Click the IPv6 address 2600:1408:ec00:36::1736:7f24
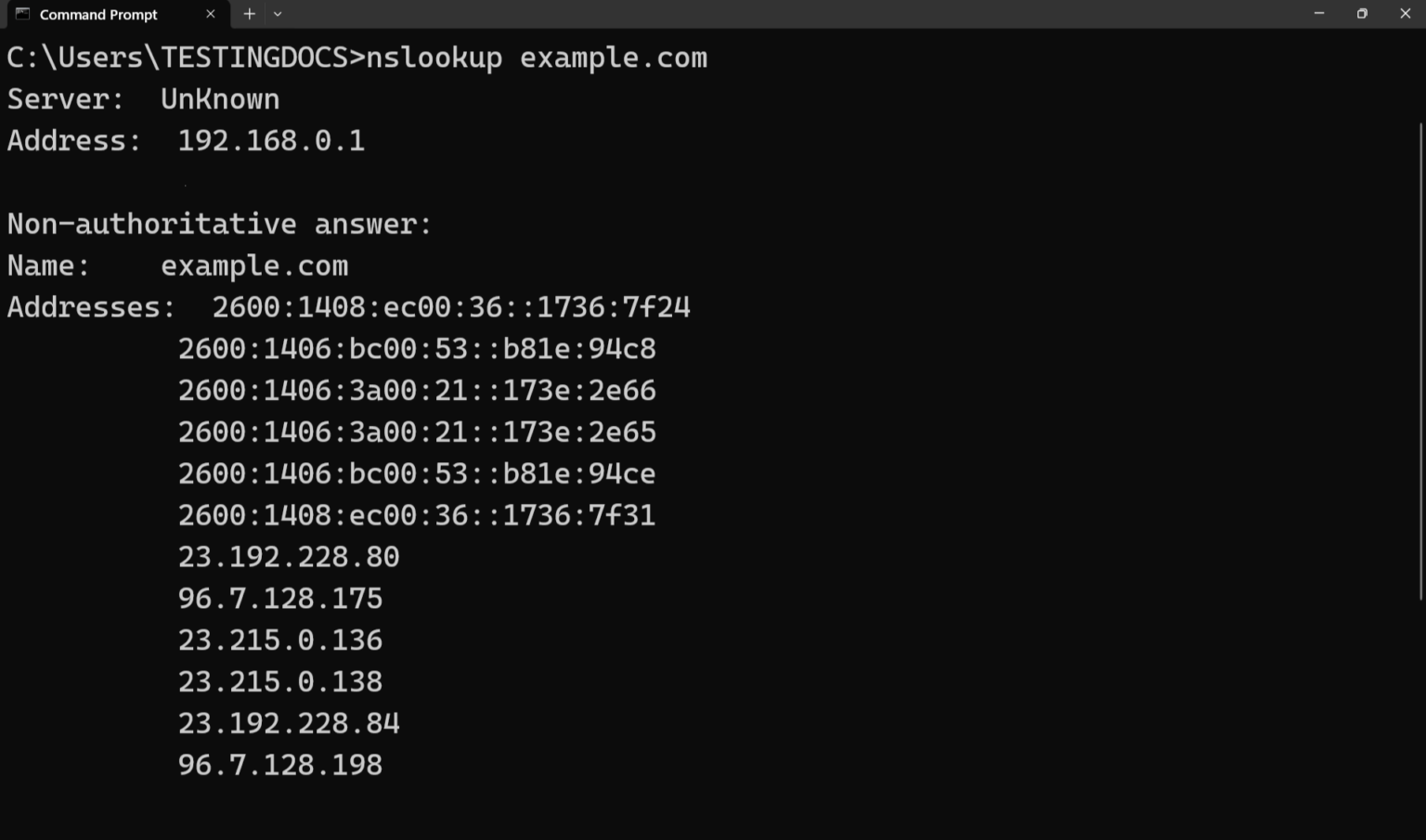The height and width of the screenshot is (840, 1426). click(452, 307)
